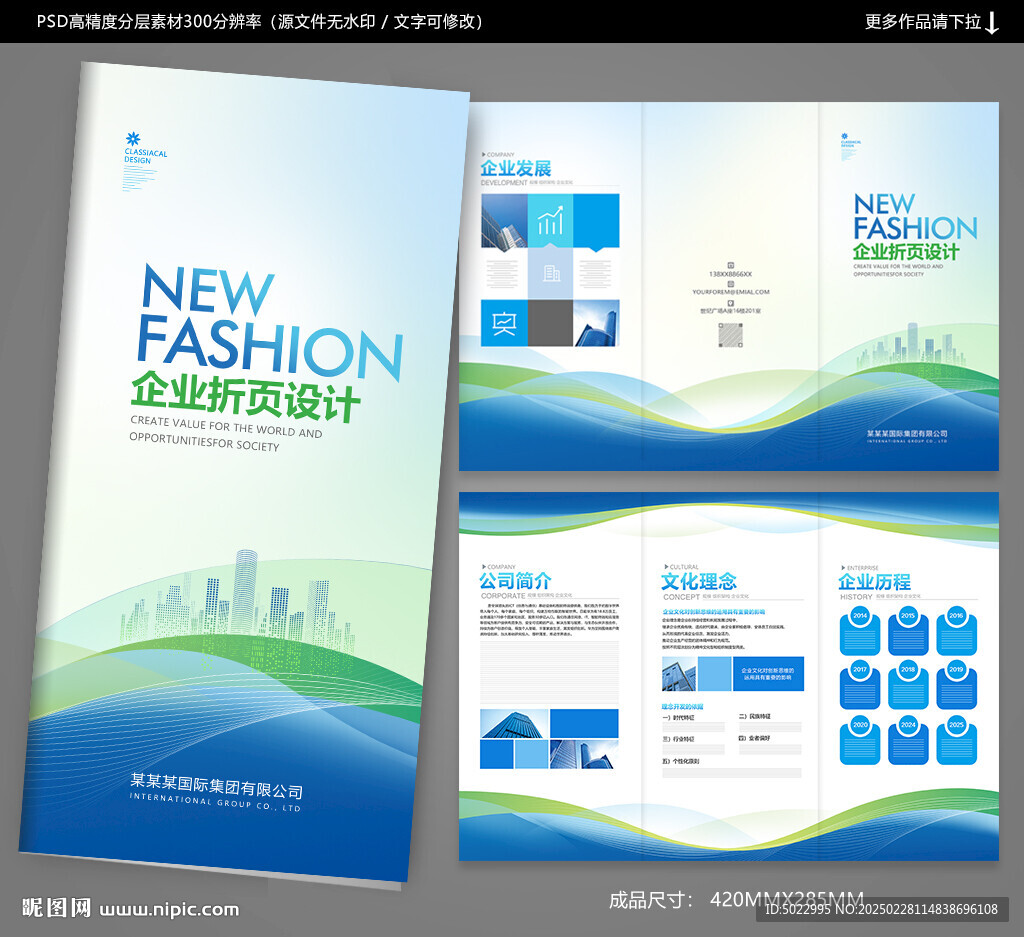This screenshot has height=937, width=1024.
Task: Click the CORPORATE subtitle under 公司简介
Action: pos(503,596)
